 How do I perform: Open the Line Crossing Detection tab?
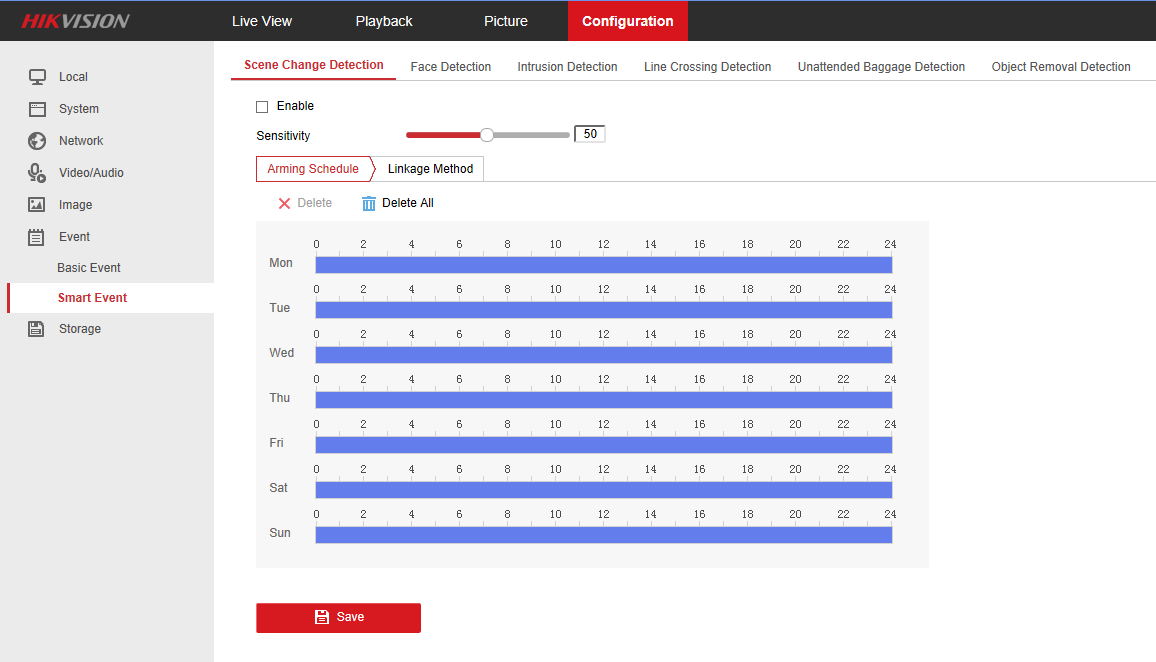[x=707, y=67]
